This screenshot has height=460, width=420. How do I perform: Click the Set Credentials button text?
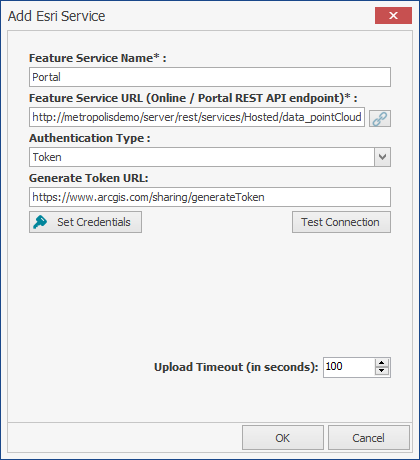tap(94, 222)
